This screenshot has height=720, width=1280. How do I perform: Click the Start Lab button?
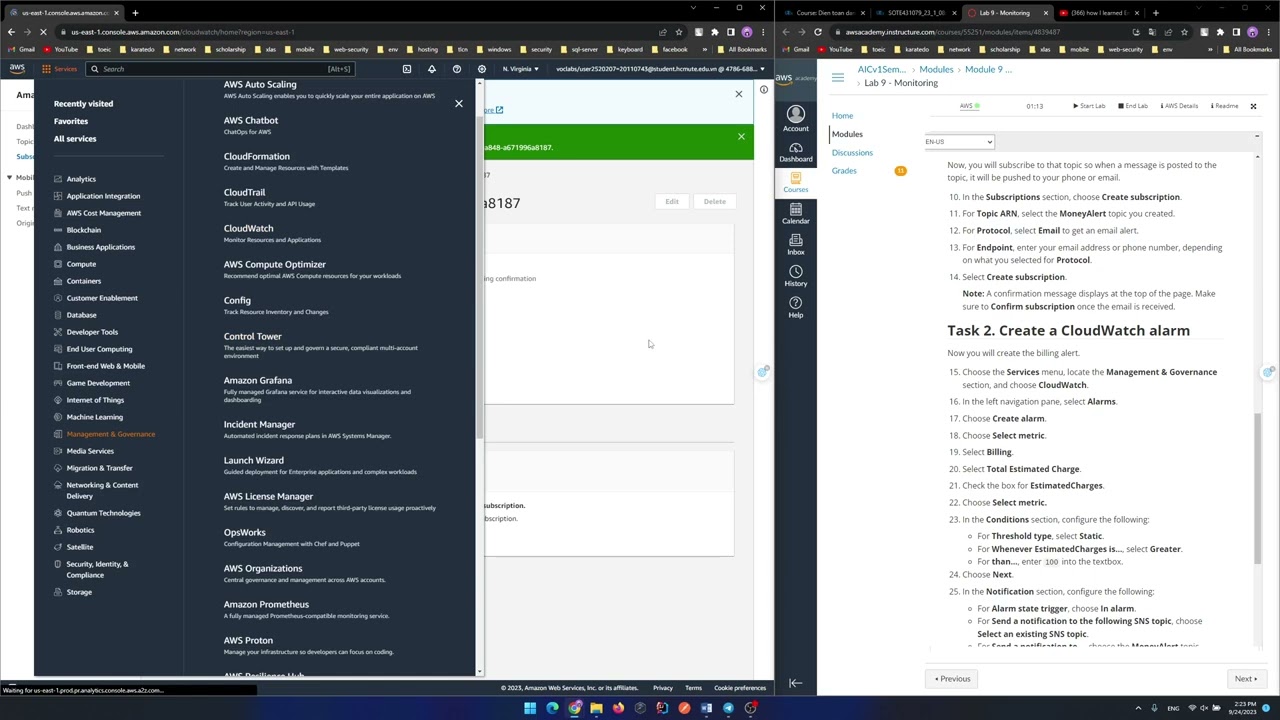pyautogui.click(x=1089, y=106)
